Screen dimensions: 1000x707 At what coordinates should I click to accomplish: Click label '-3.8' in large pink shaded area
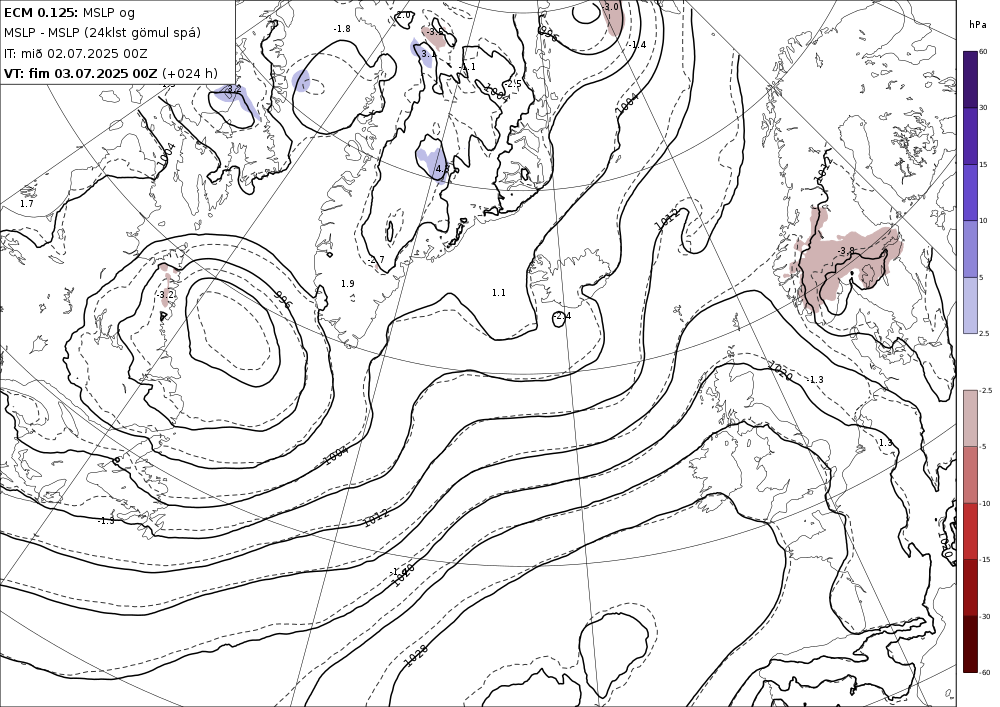coord(846,251)
